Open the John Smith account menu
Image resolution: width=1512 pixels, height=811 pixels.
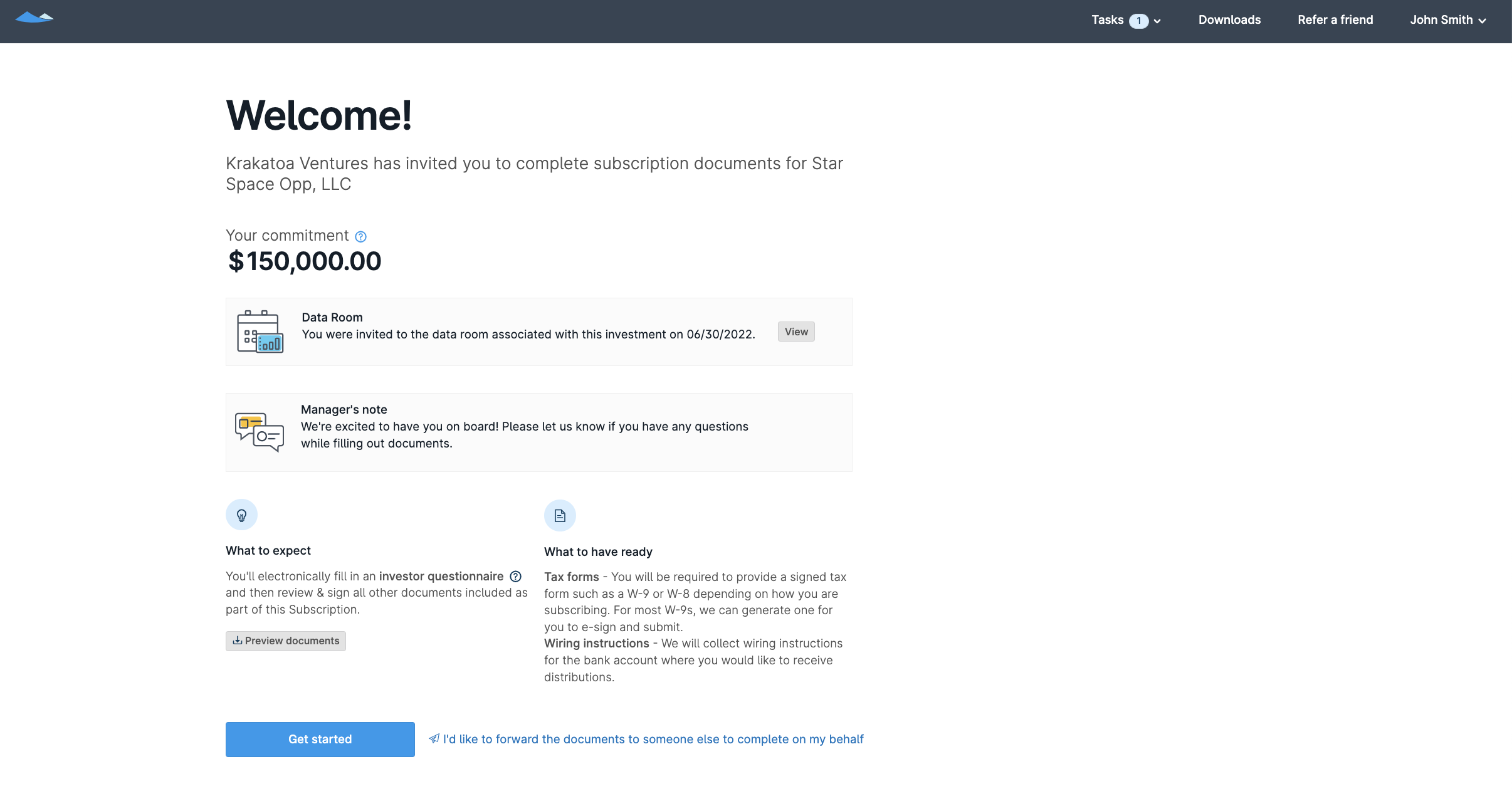coord(1446,19)
